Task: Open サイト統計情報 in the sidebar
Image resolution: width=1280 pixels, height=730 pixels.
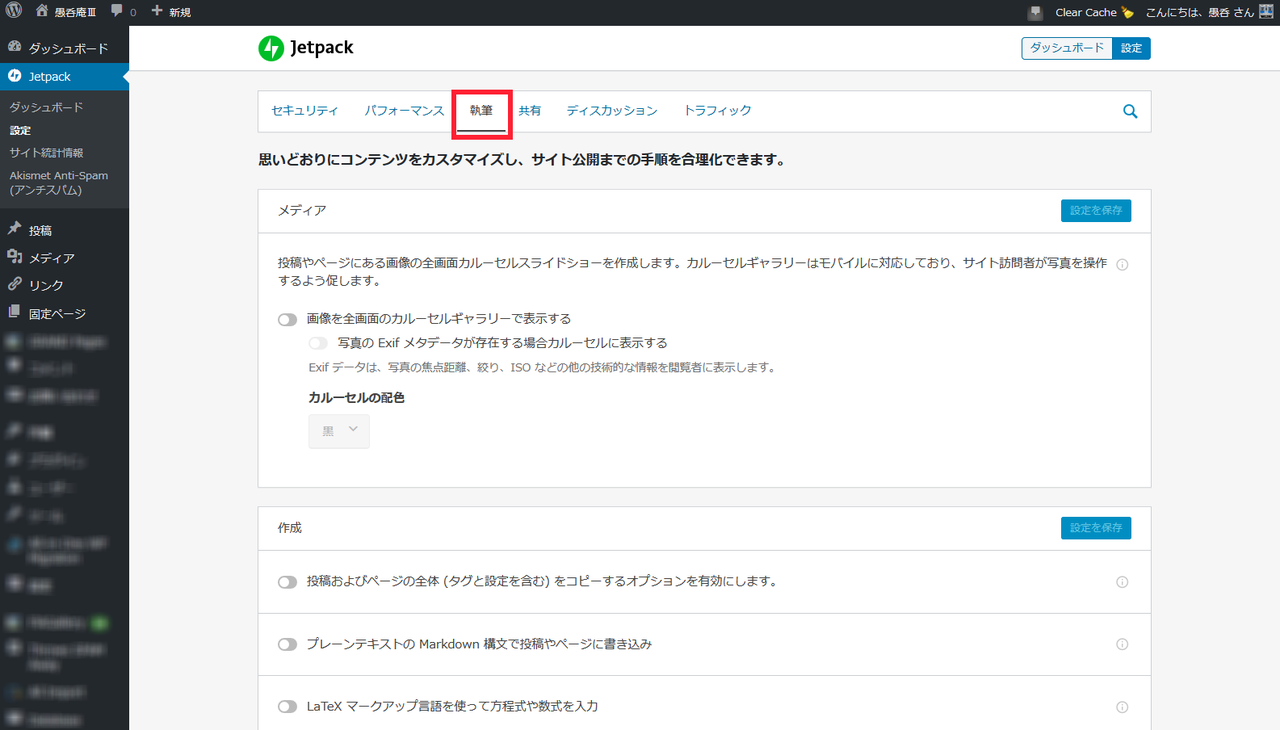Action: [46, 153]
